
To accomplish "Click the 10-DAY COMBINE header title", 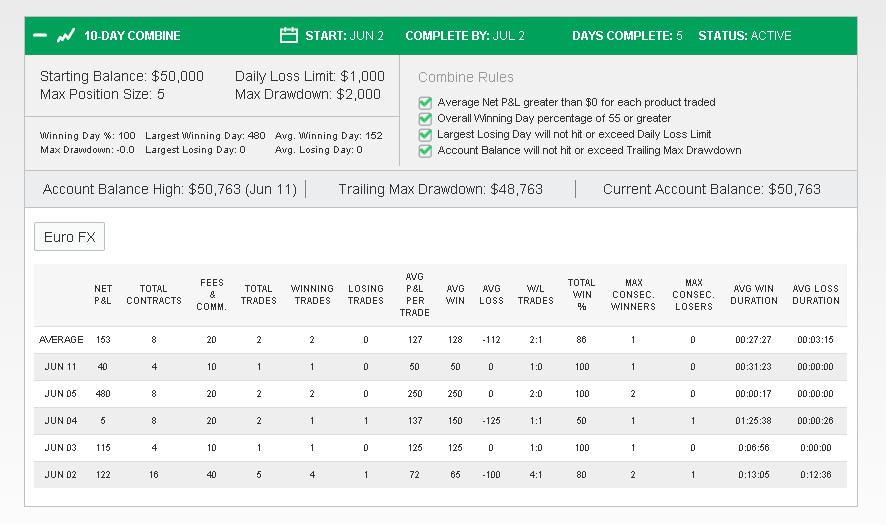I will tap(132, 36).
